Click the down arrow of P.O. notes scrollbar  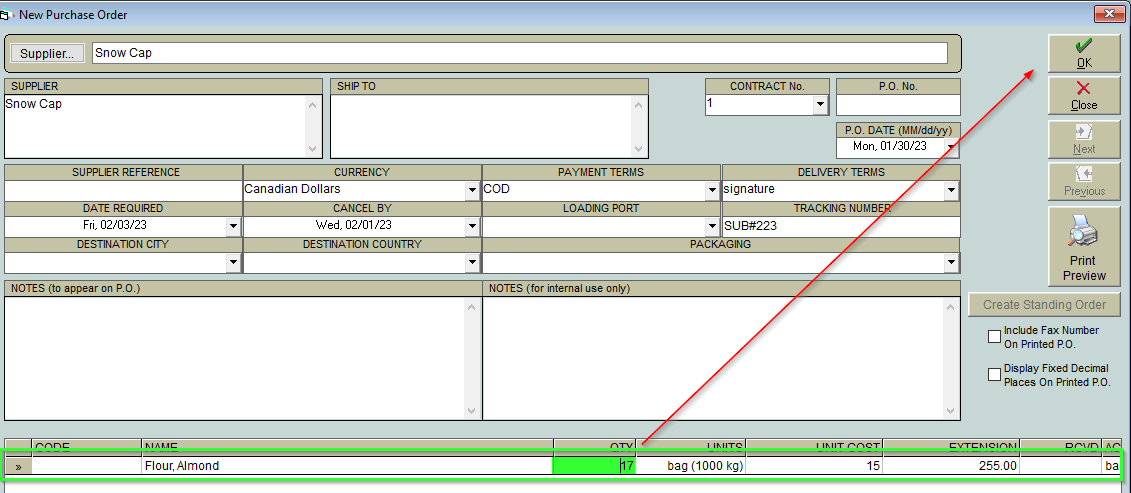472,411
